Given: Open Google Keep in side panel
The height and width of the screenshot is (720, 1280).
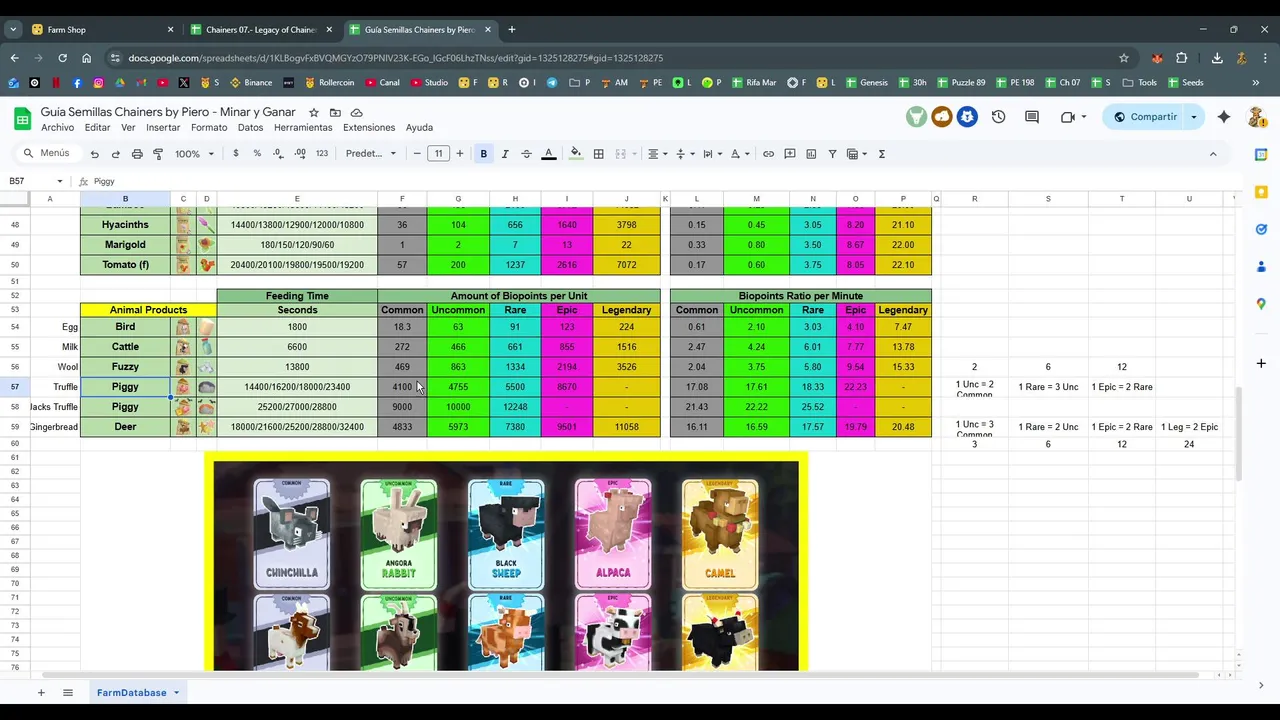Looking at the screenshot, I should click(x=1262, y=192).
